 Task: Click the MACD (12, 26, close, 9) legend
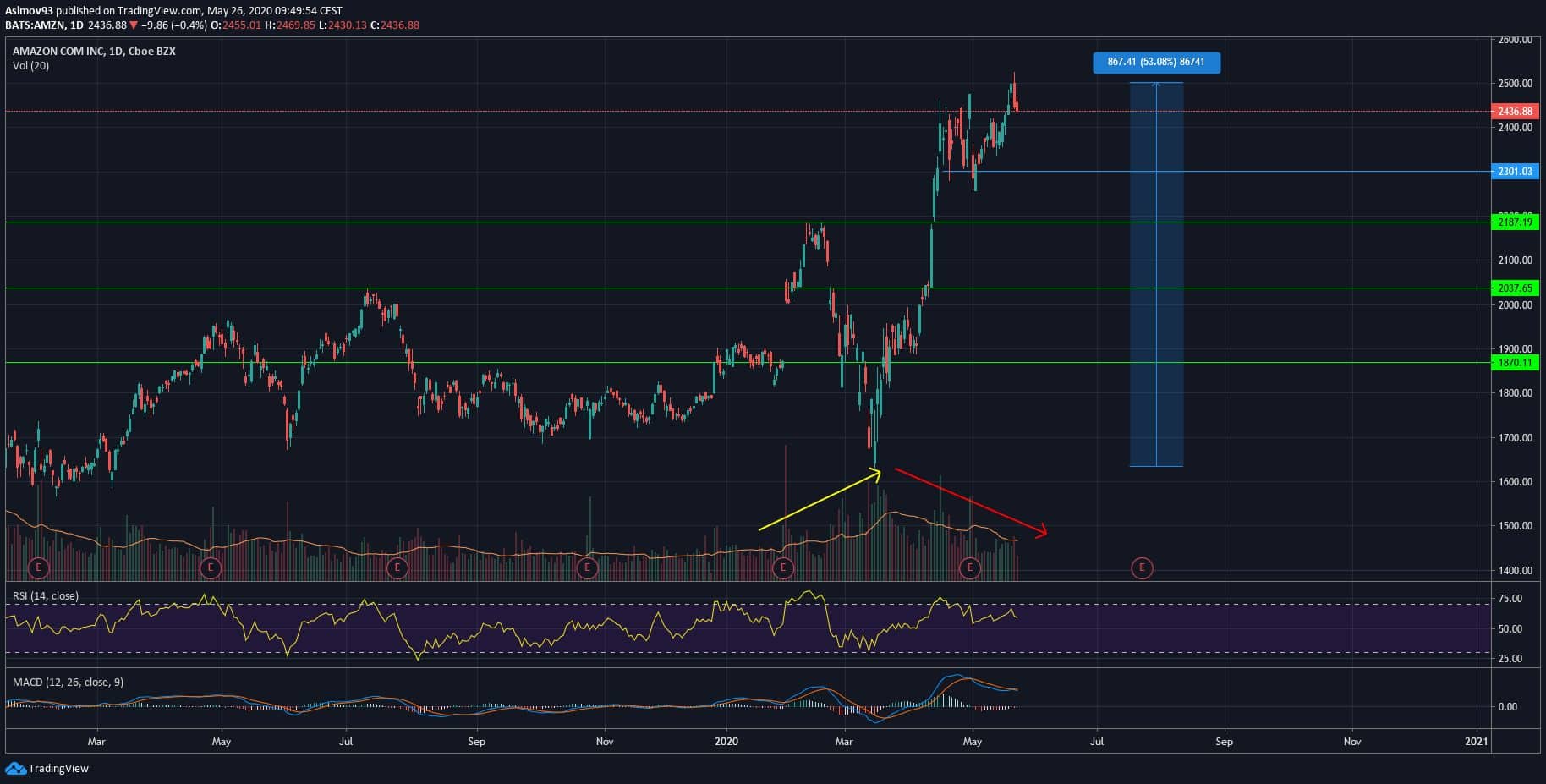click(68, 682)
